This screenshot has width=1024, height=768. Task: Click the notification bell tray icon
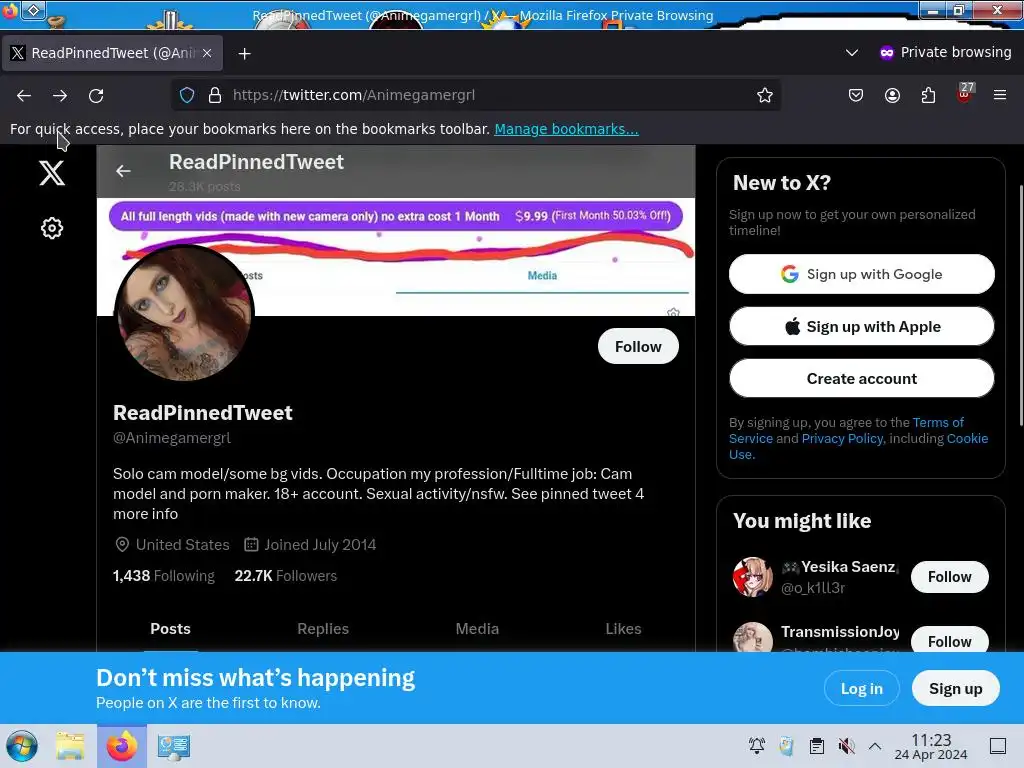point(757,746)
